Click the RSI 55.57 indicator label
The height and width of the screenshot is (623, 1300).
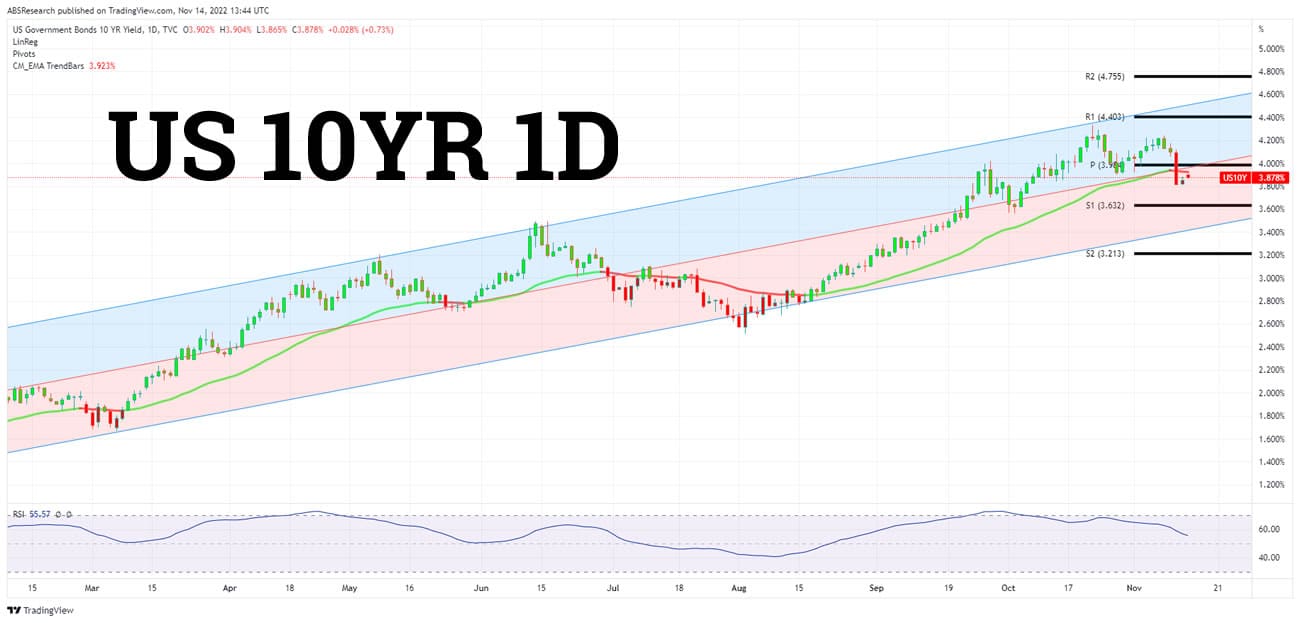point(32,514)
